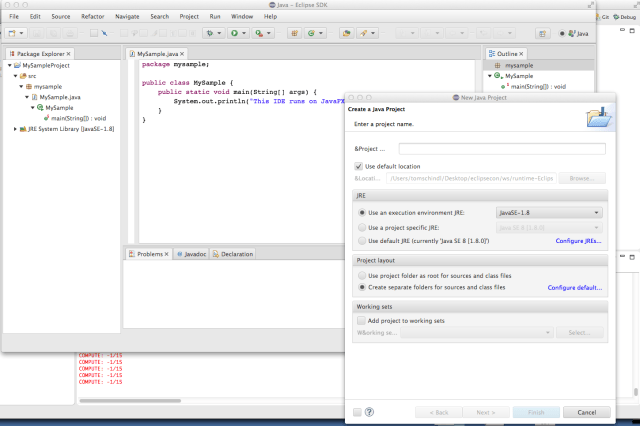The width and height of the screenshot is (640, 426).
Task: Click the Debug bug icon in toolbar
Action: (x=211, y=33)
